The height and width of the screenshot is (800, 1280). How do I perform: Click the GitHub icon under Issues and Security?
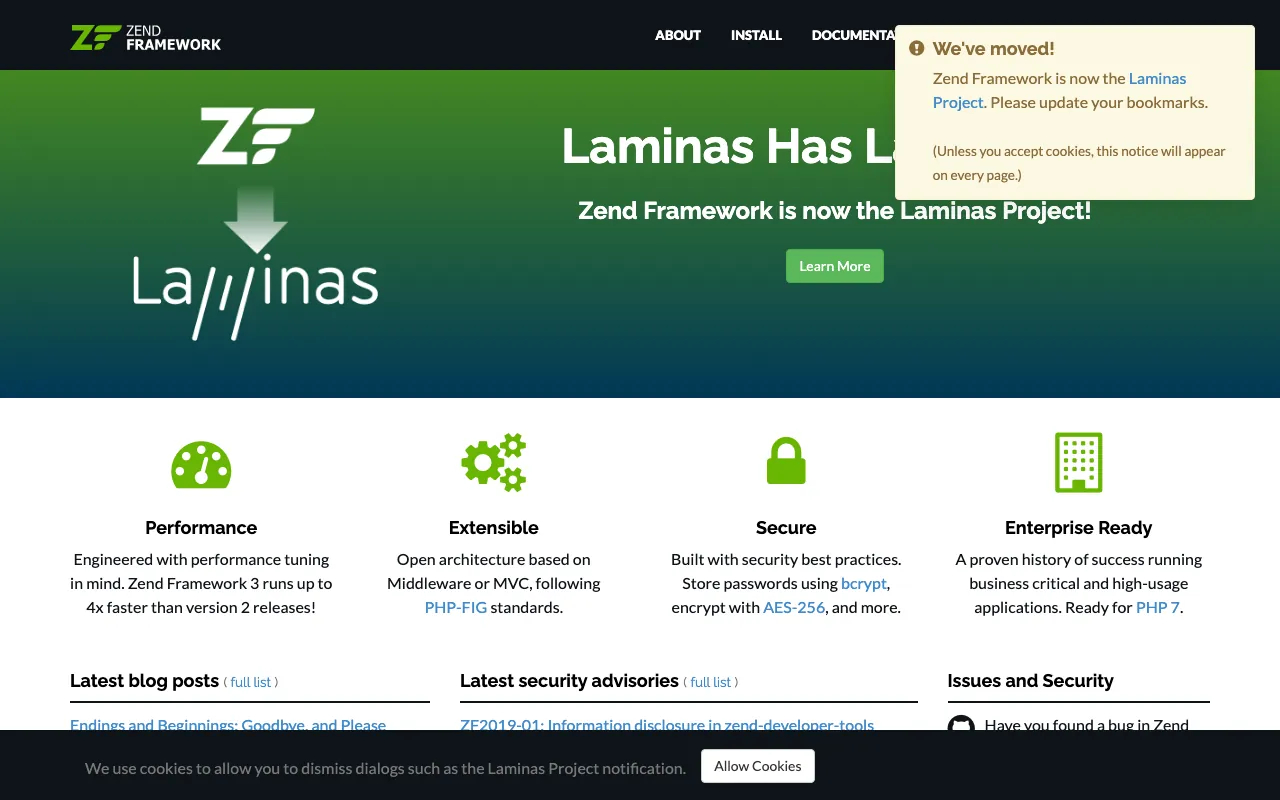(961, 724)
